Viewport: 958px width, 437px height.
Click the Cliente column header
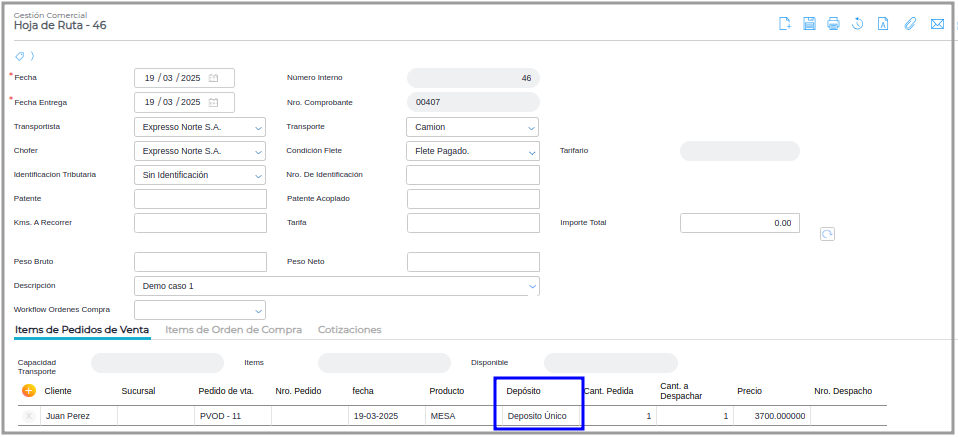tap(58, 391)
